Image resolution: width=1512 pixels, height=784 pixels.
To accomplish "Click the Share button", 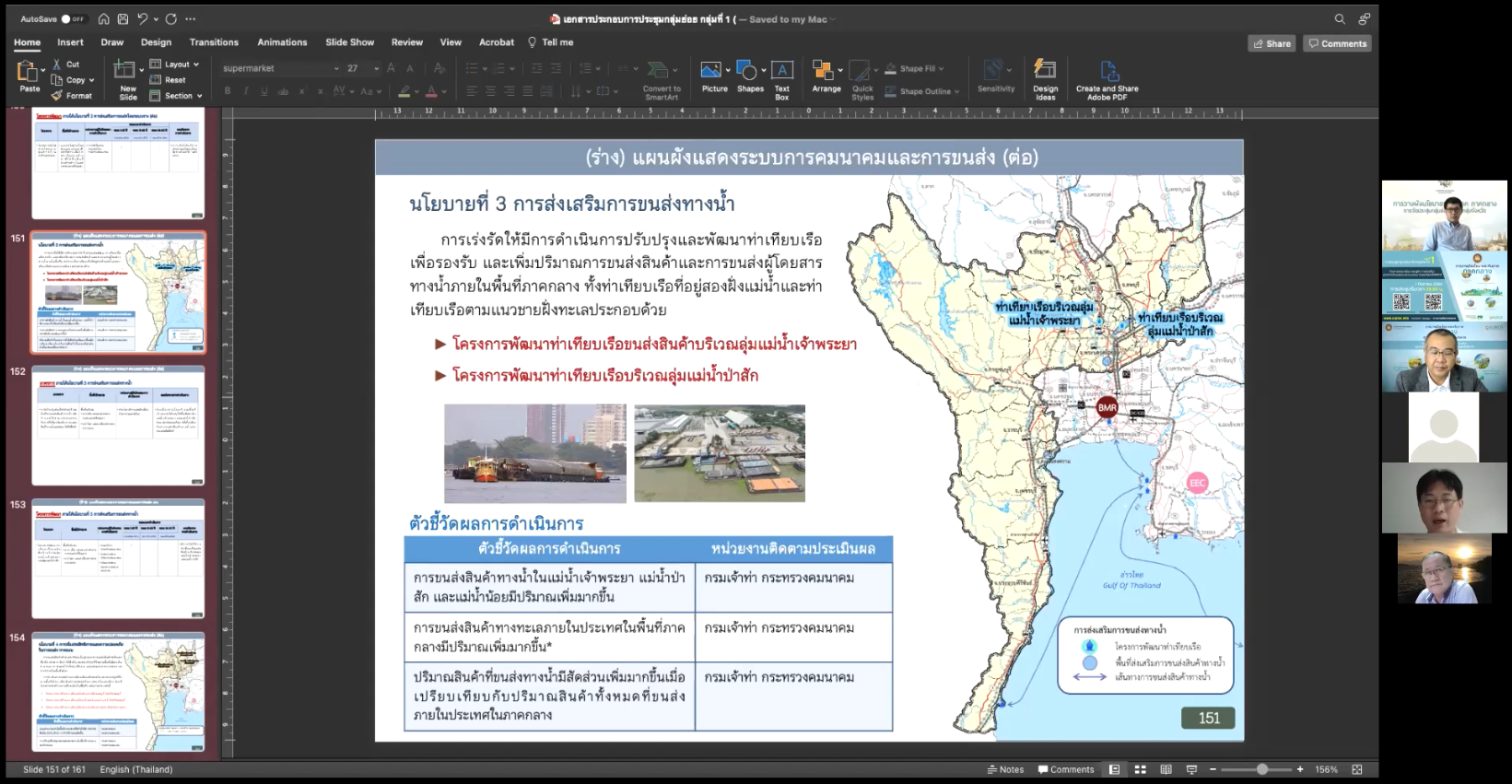I will pyautogui.click(x=1272, y=43).
